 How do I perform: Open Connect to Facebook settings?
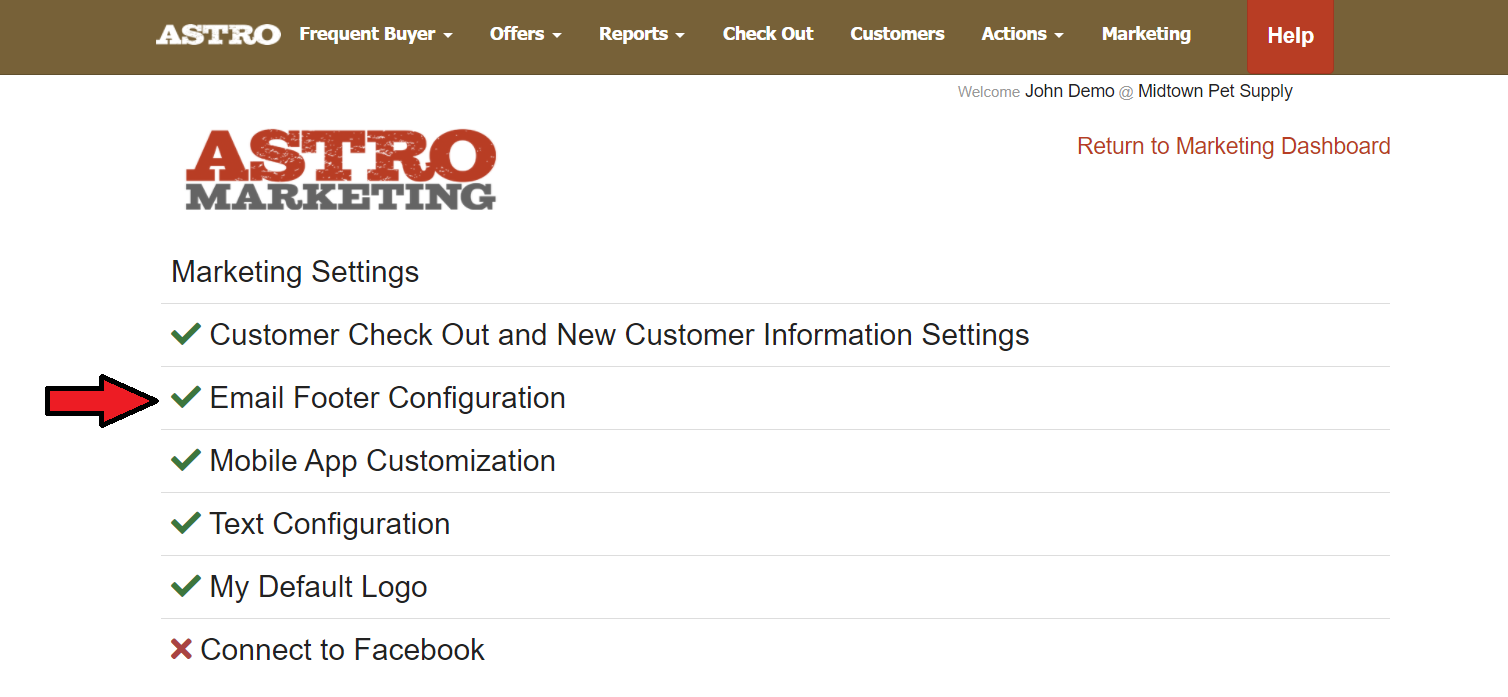tap(342, 649)
